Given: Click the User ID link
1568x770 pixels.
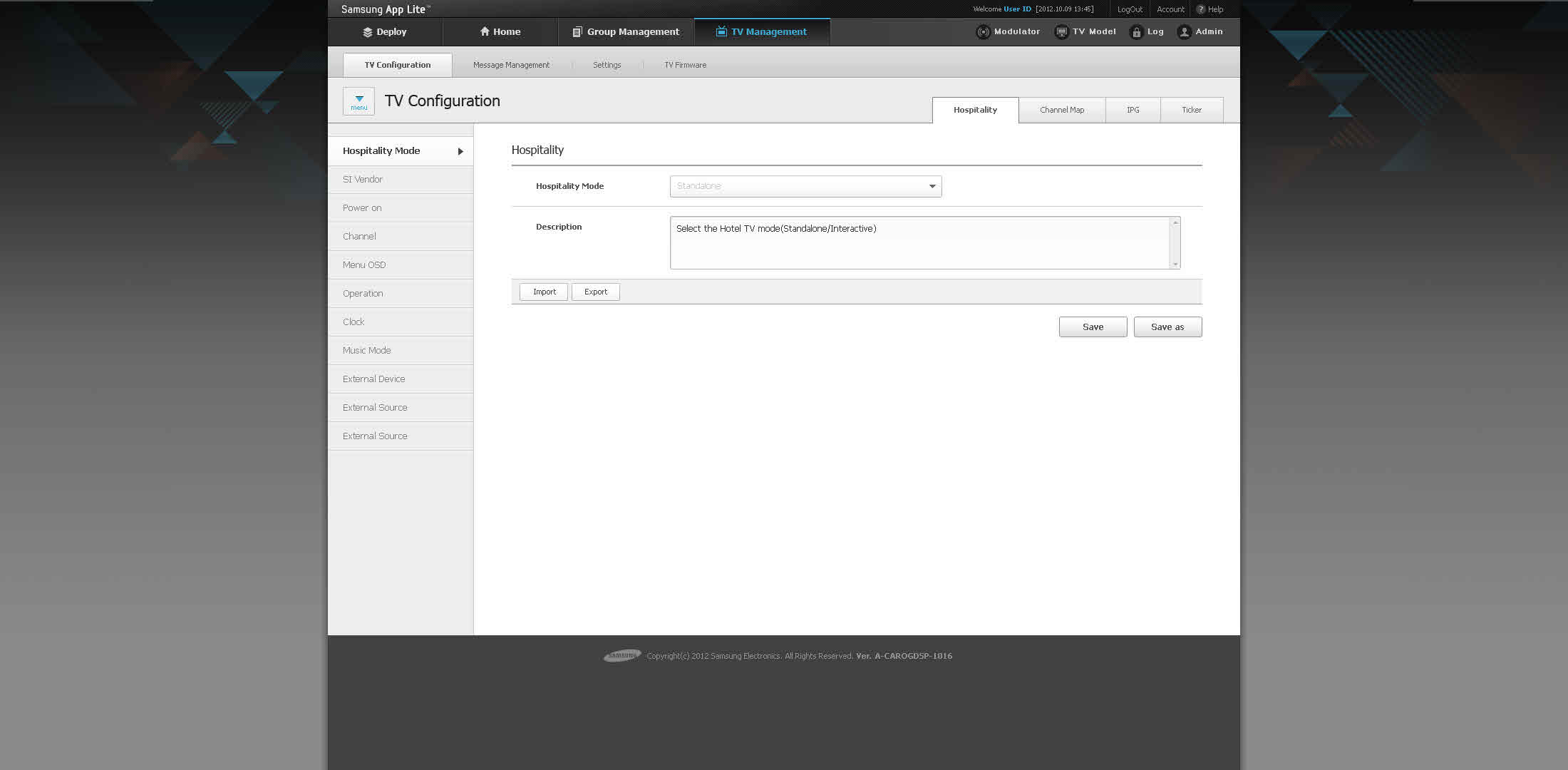Looking at the screenshot, I should point(1017,9).
